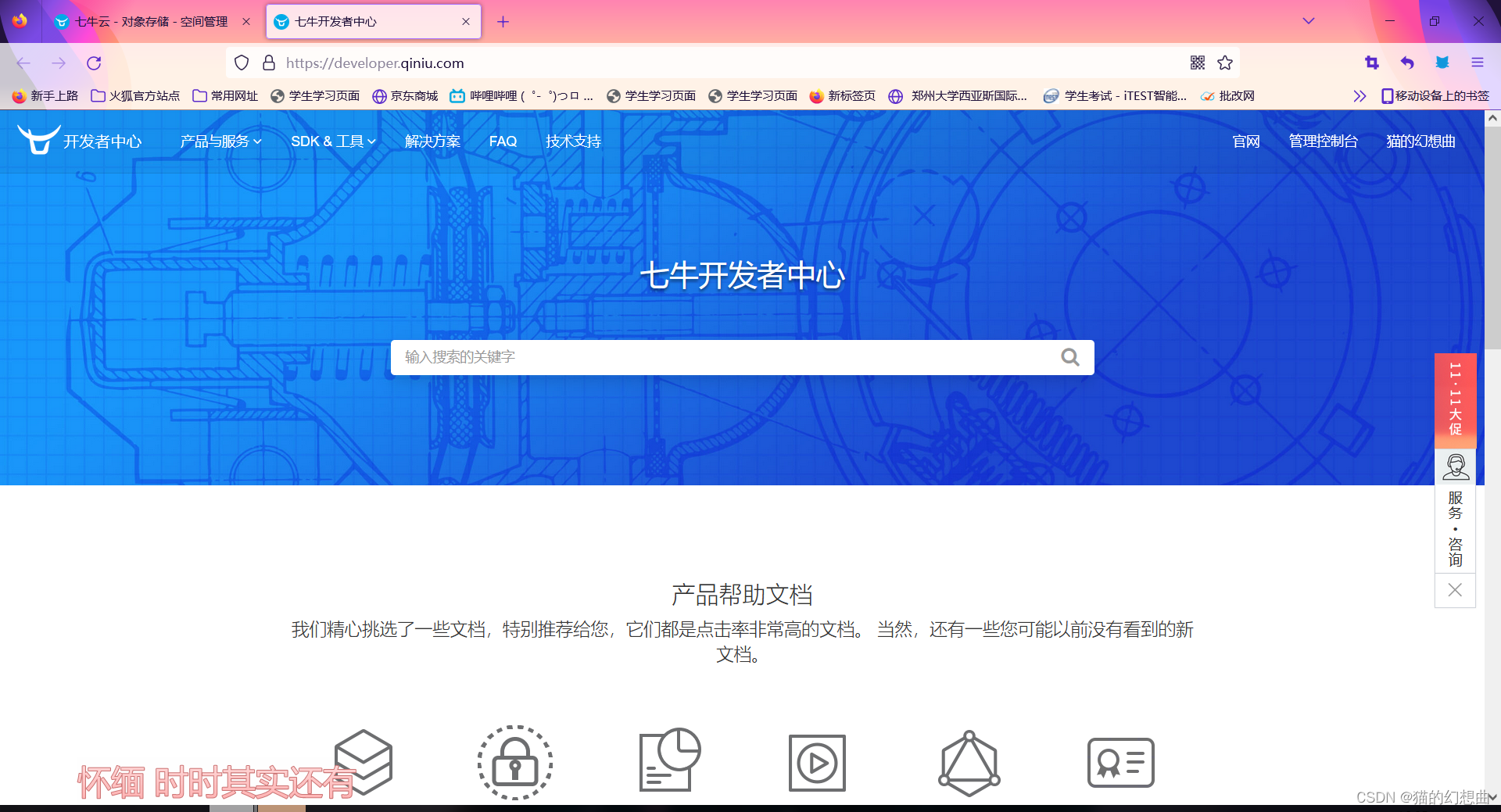Screen dimensions: 1501x812
Task: Open the FAQ nav item
Action: [x=503, y=141]
